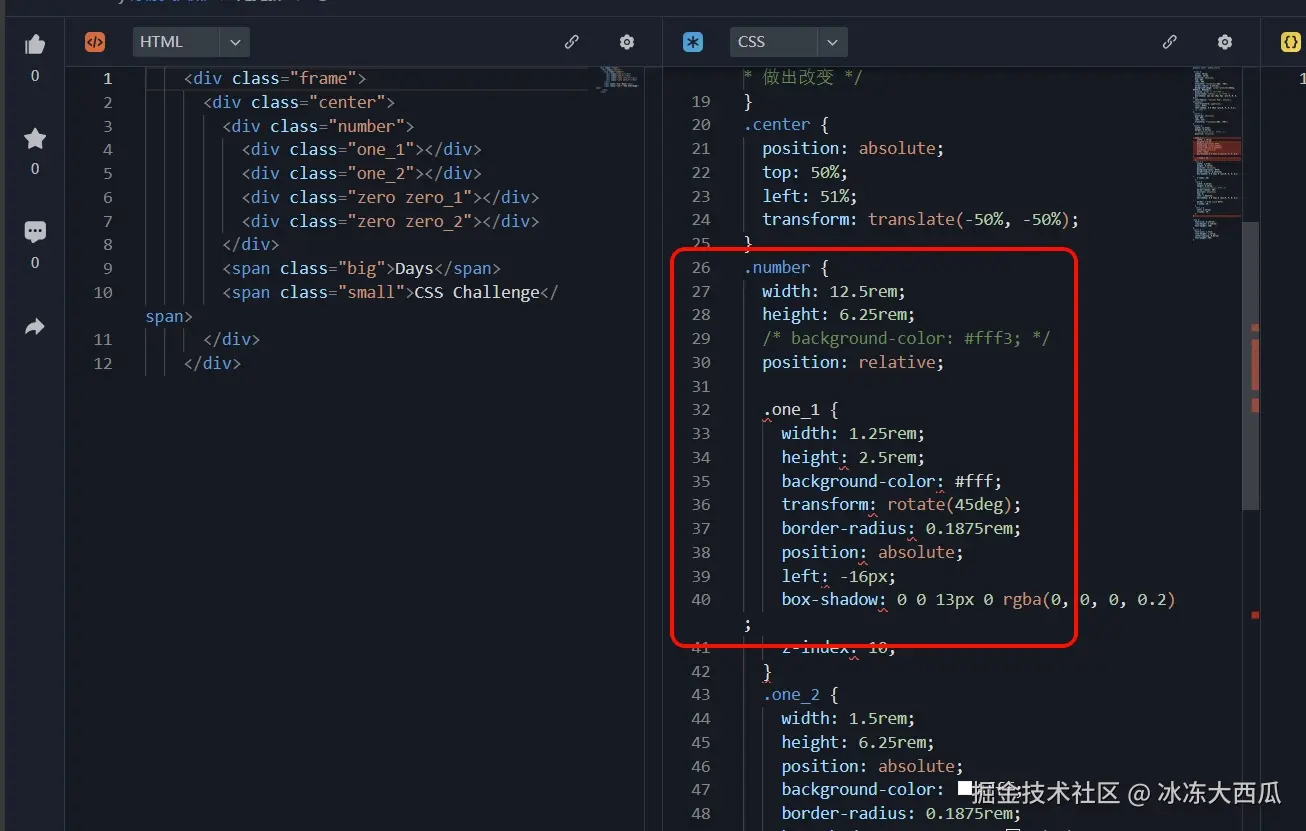Click the orange HTML language icon
Screen dimensions: 1306x831
pos(95,42)
